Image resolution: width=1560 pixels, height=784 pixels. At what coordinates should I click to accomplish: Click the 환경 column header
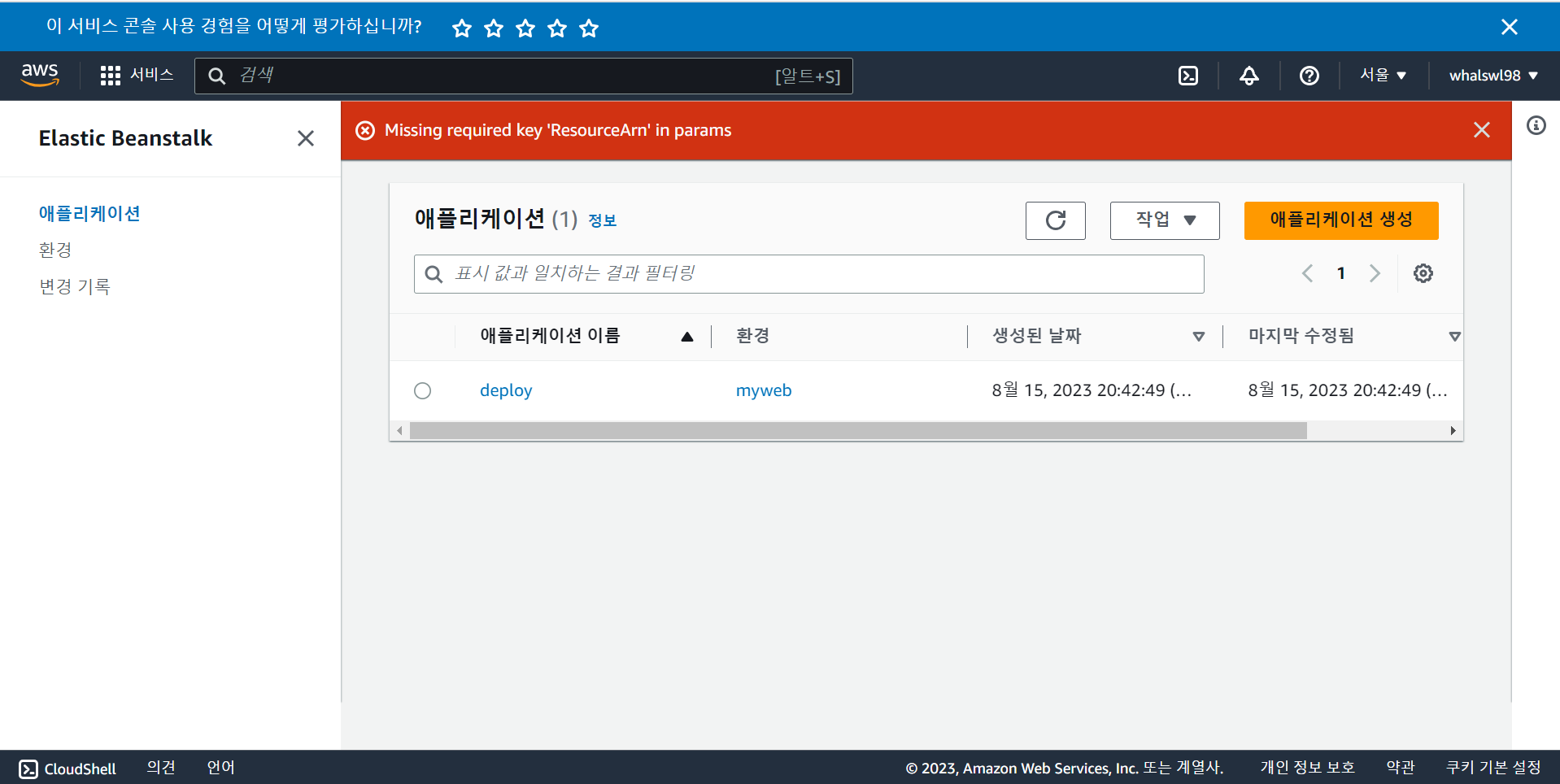click(x=753, y=336)
